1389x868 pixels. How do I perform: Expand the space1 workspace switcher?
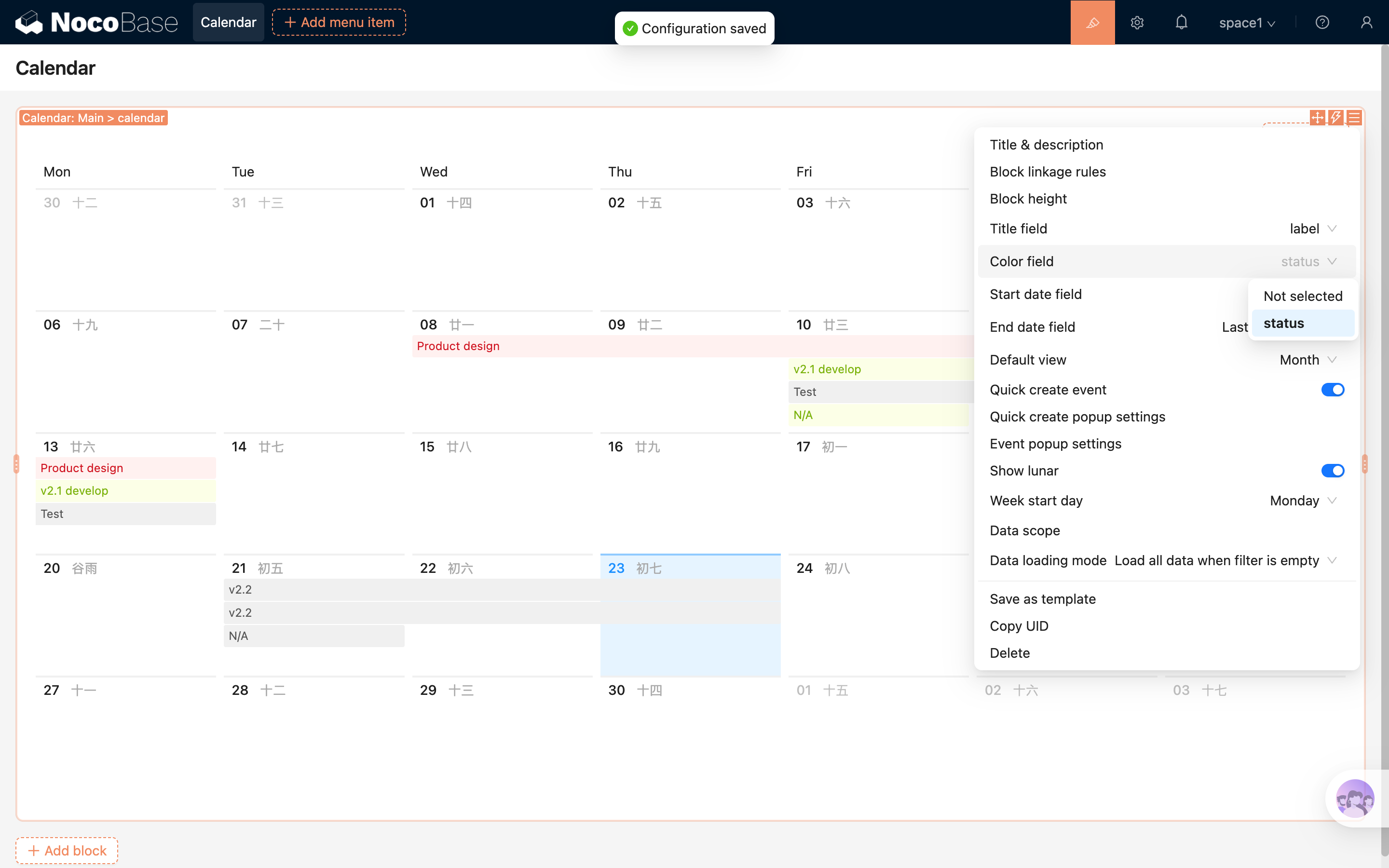pyautogui.click(x=1247, y=22)
